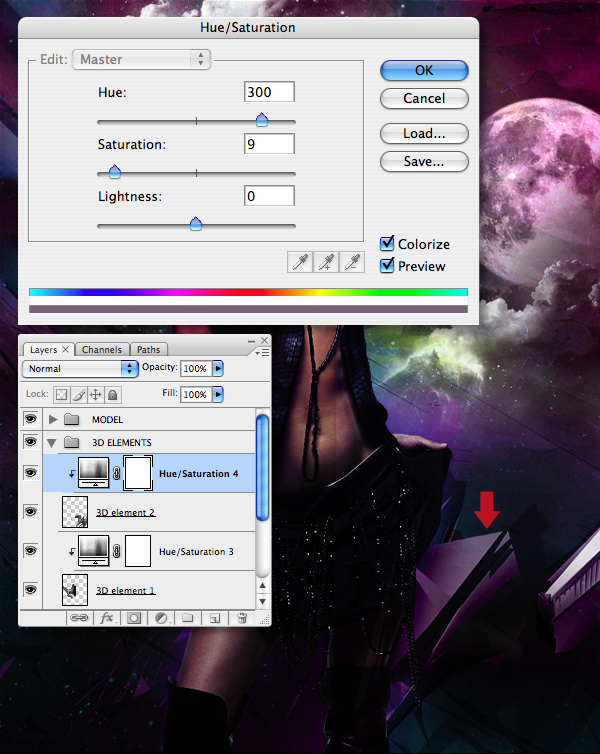This screenshot has height=754, width=600.
Task: Click the Hue value field
Action: [x=269, y=92]
